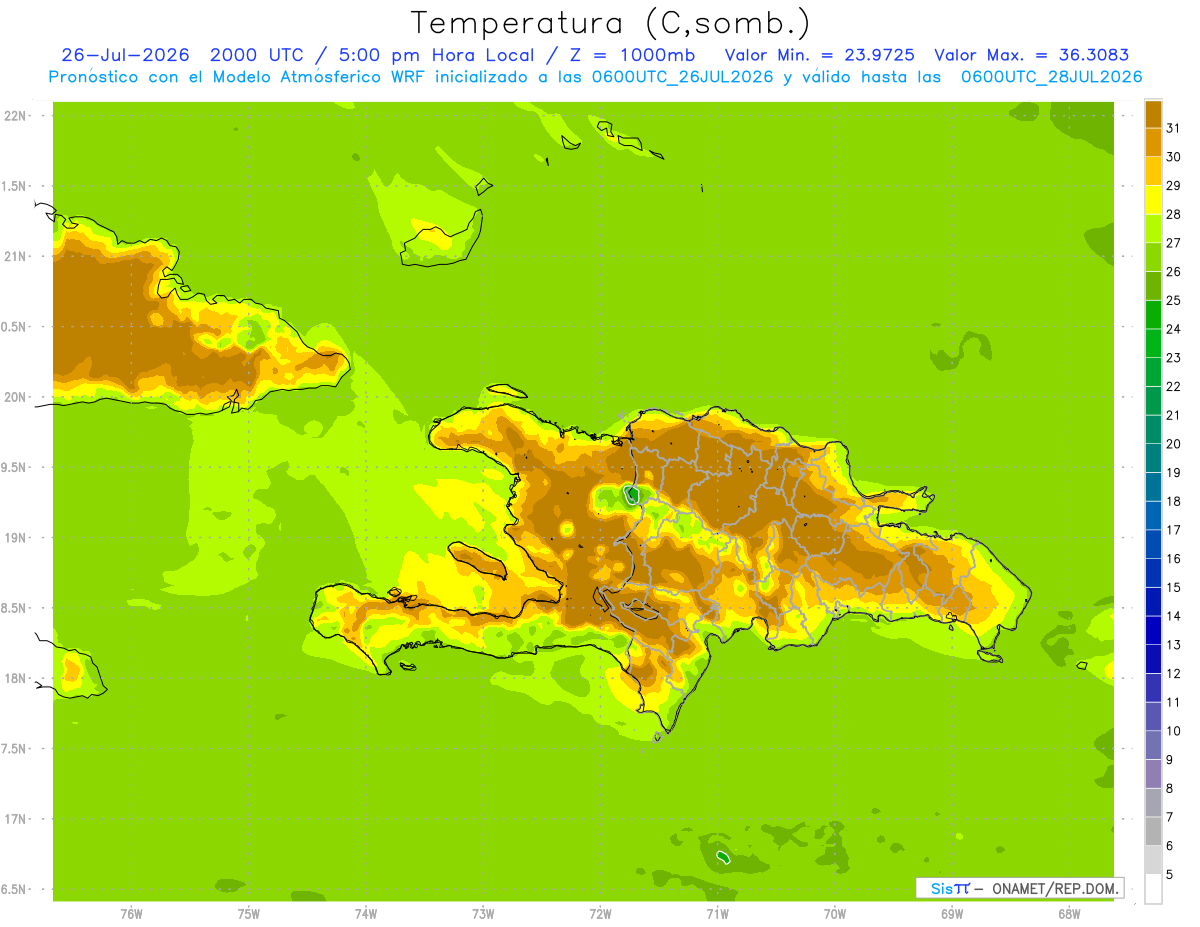Screen dimensions: 1200x927
Task: Pick the green swatch between 26 and 27
Action: point(1153,257)
